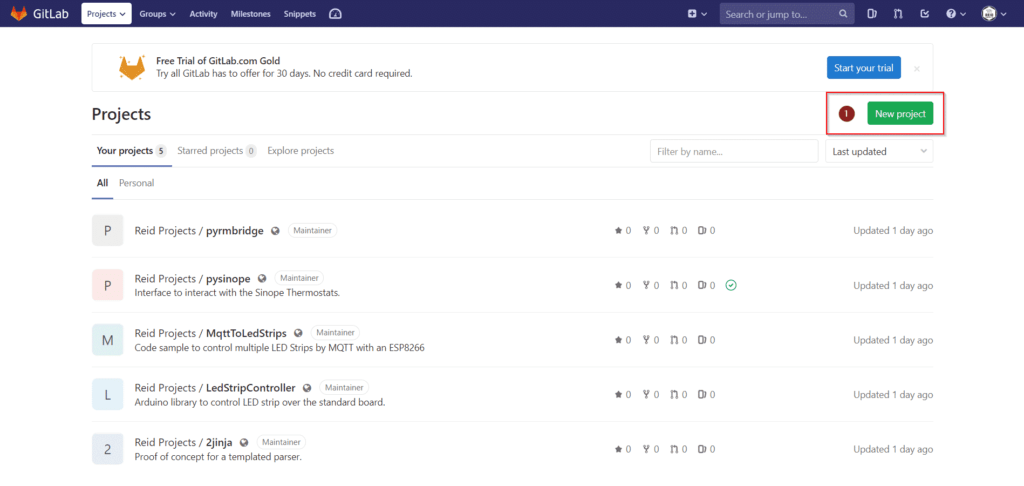Click Maintainer badge on LedStripController row
Viewport: 1024px width, 486px height.
[344, 387]
